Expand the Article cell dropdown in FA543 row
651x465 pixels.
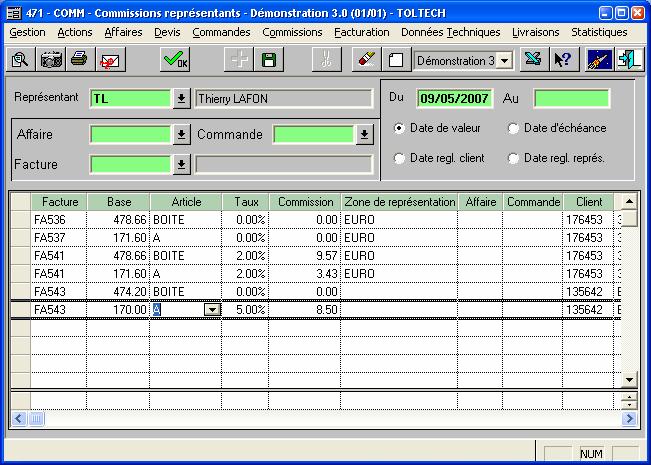211,310
